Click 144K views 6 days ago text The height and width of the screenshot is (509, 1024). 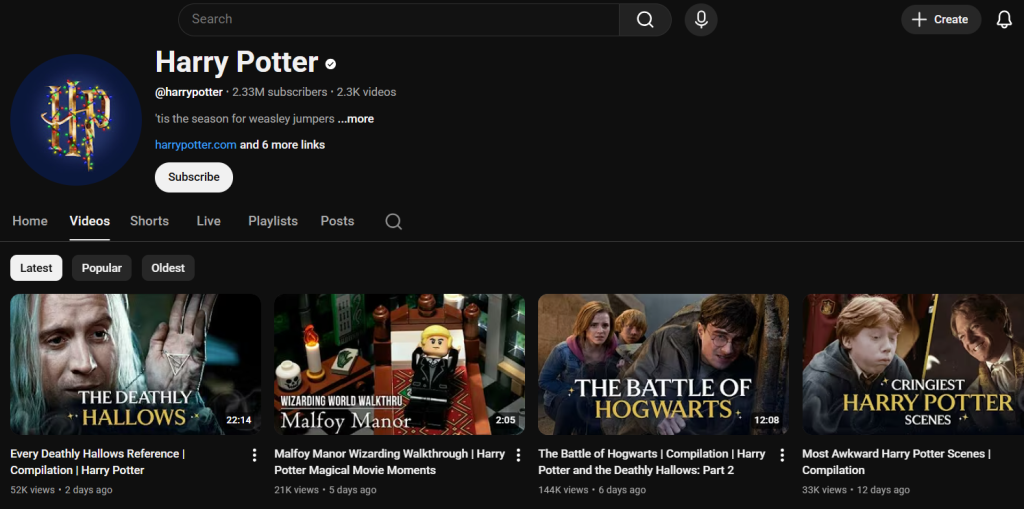point(592,489)
